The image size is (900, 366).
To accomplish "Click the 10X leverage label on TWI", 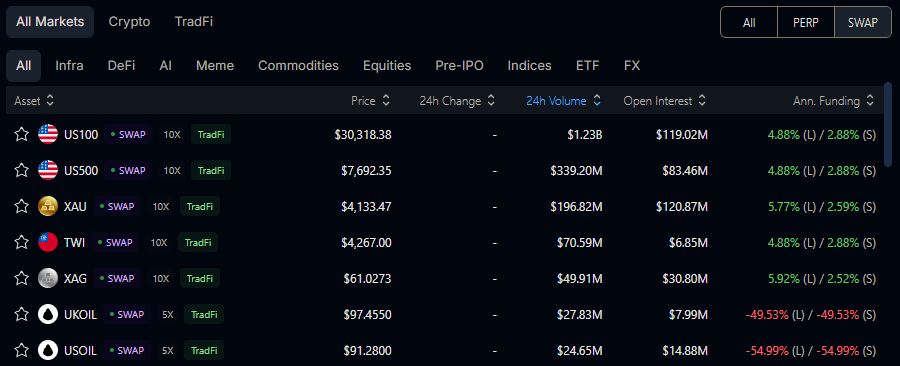I will pyautogui.click(x=159, y=242).
